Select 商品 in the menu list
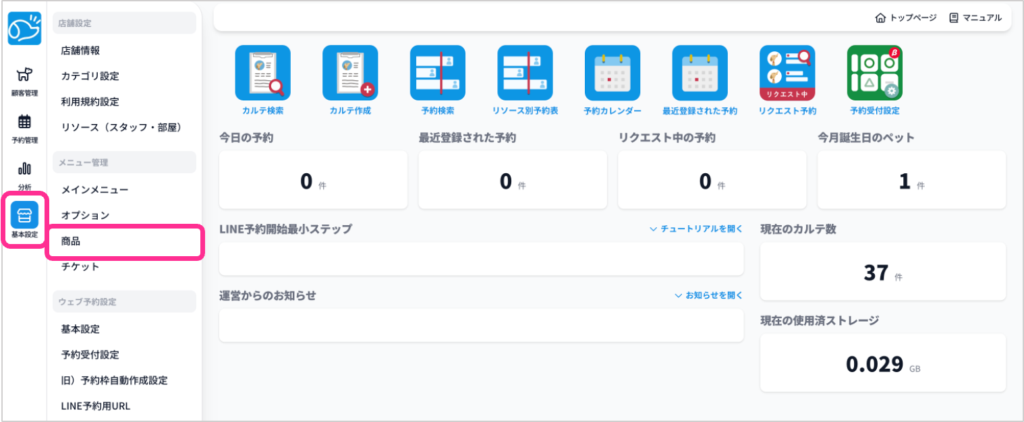 point(71,242)
